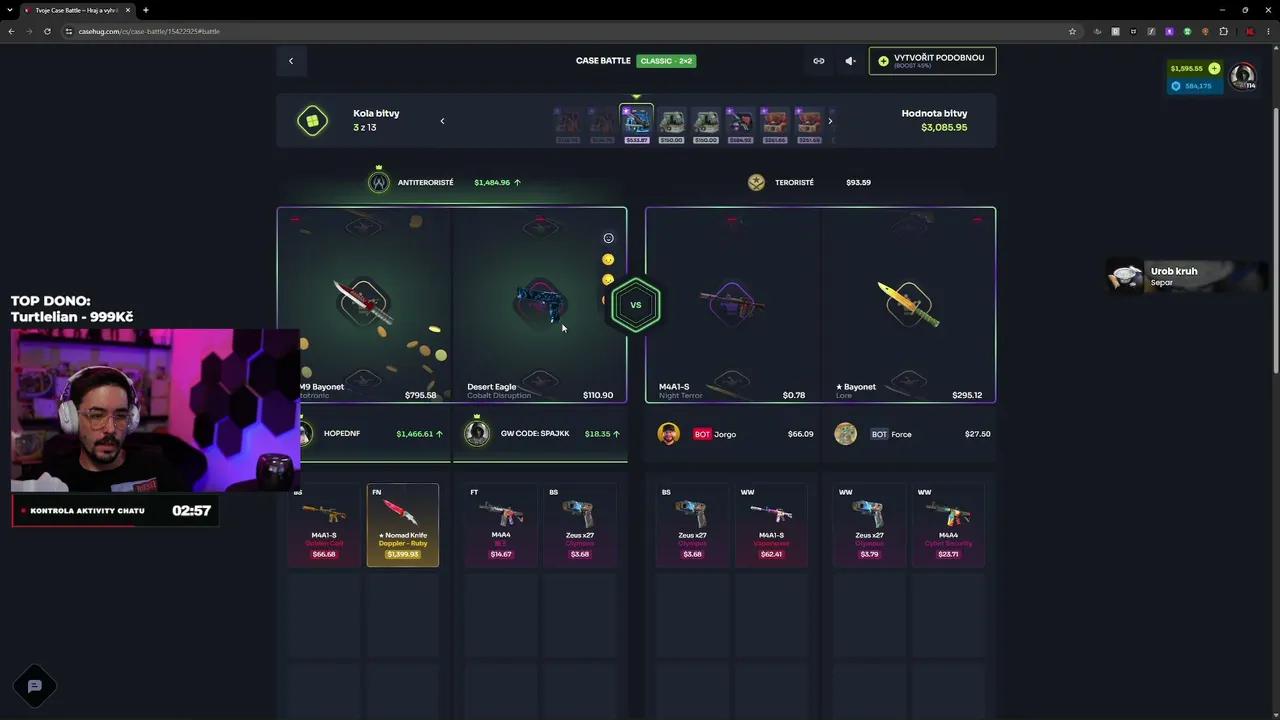Select the Zeus x27 $3.79 card

[x=869, y=525]
